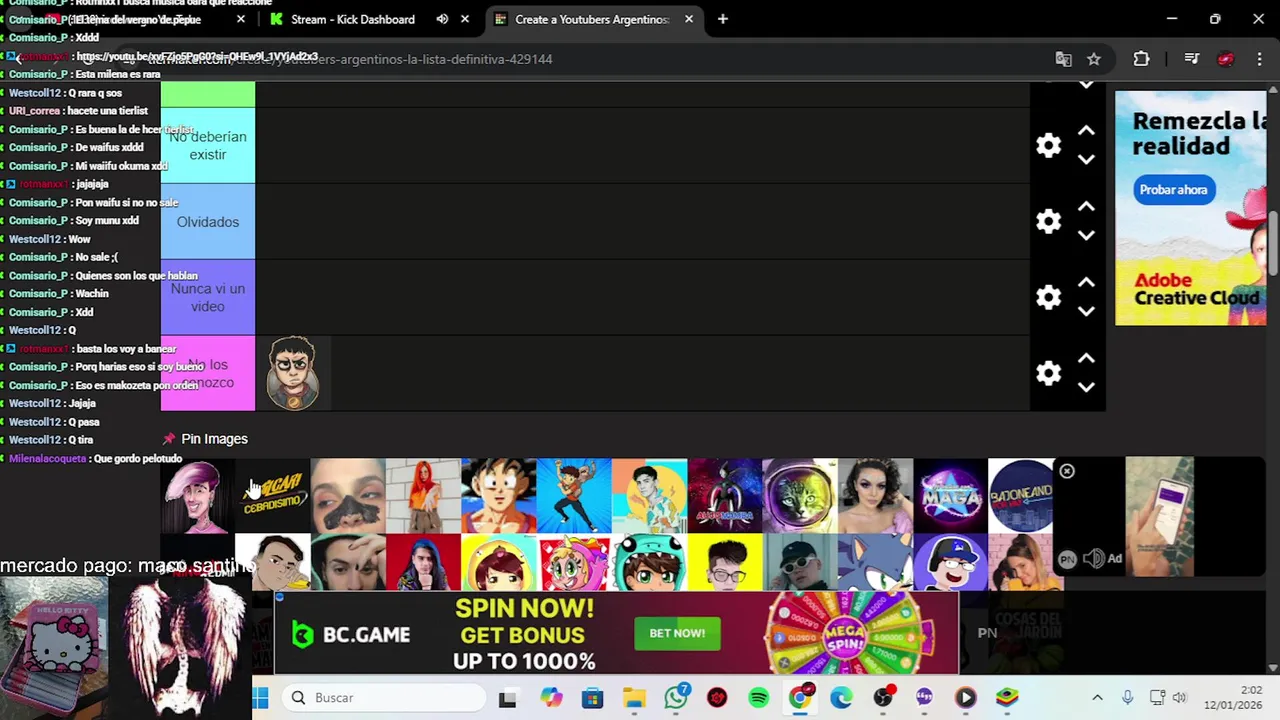
Task: Move 'Nunca vi un video' tier down
Action: (1086, 312)
